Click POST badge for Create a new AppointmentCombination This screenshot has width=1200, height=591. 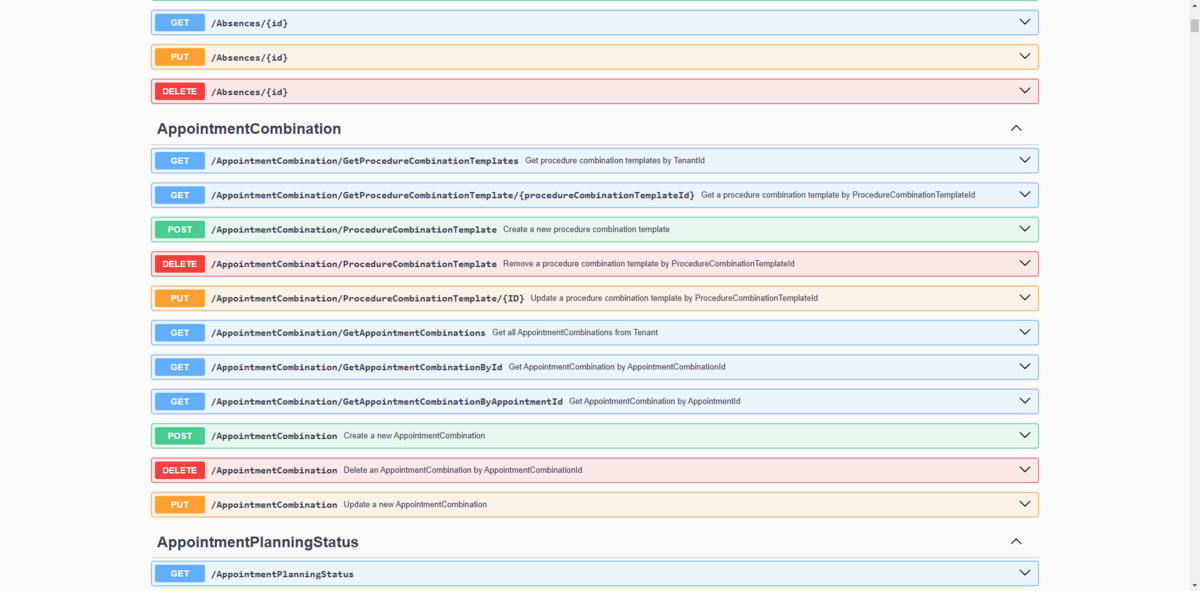(180, 436)
